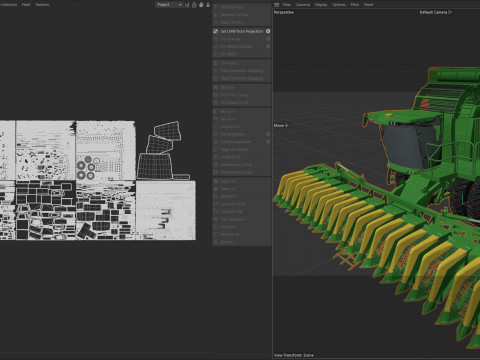Click the Boundary to Quad icon
The height and width of the screenshot is (360, 480).
(x=216, y=172)
